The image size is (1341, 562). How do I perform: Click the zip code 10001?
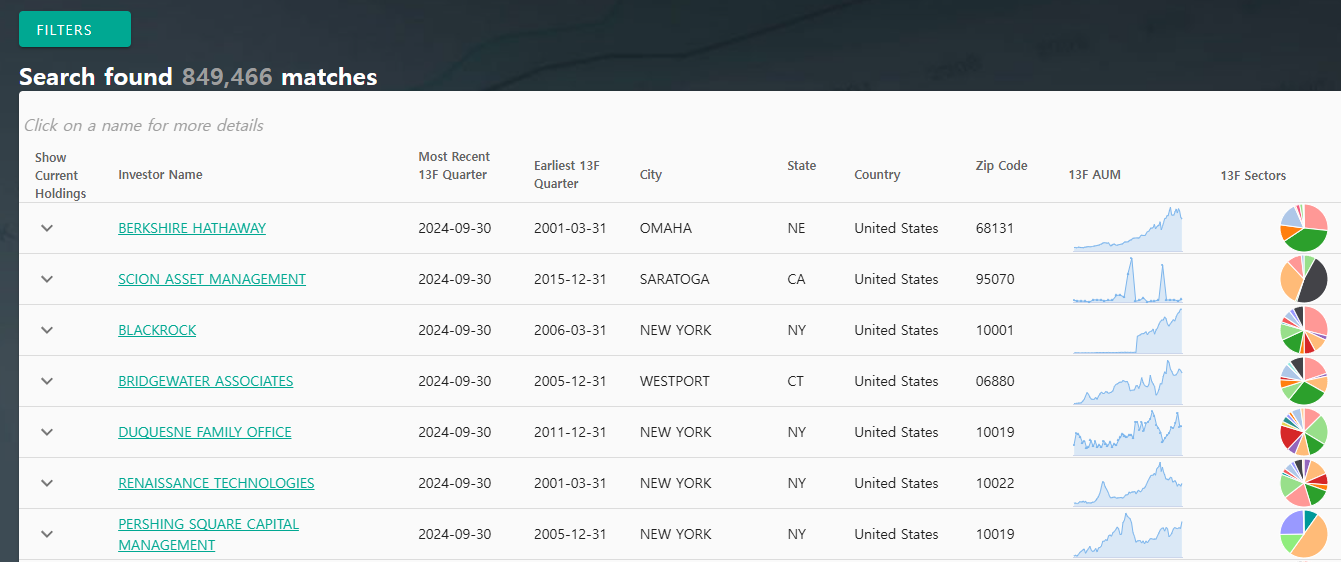pyautogui.click(x=995, y=330)
